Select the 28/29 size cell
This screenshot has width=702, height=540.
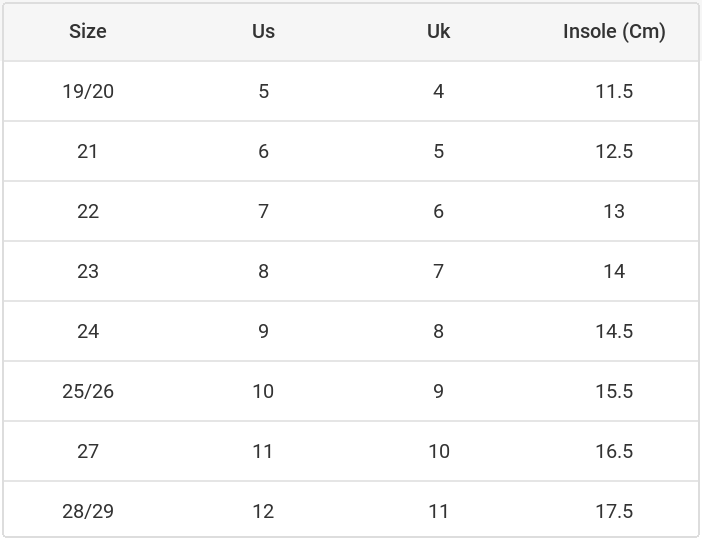pos(88,511)
